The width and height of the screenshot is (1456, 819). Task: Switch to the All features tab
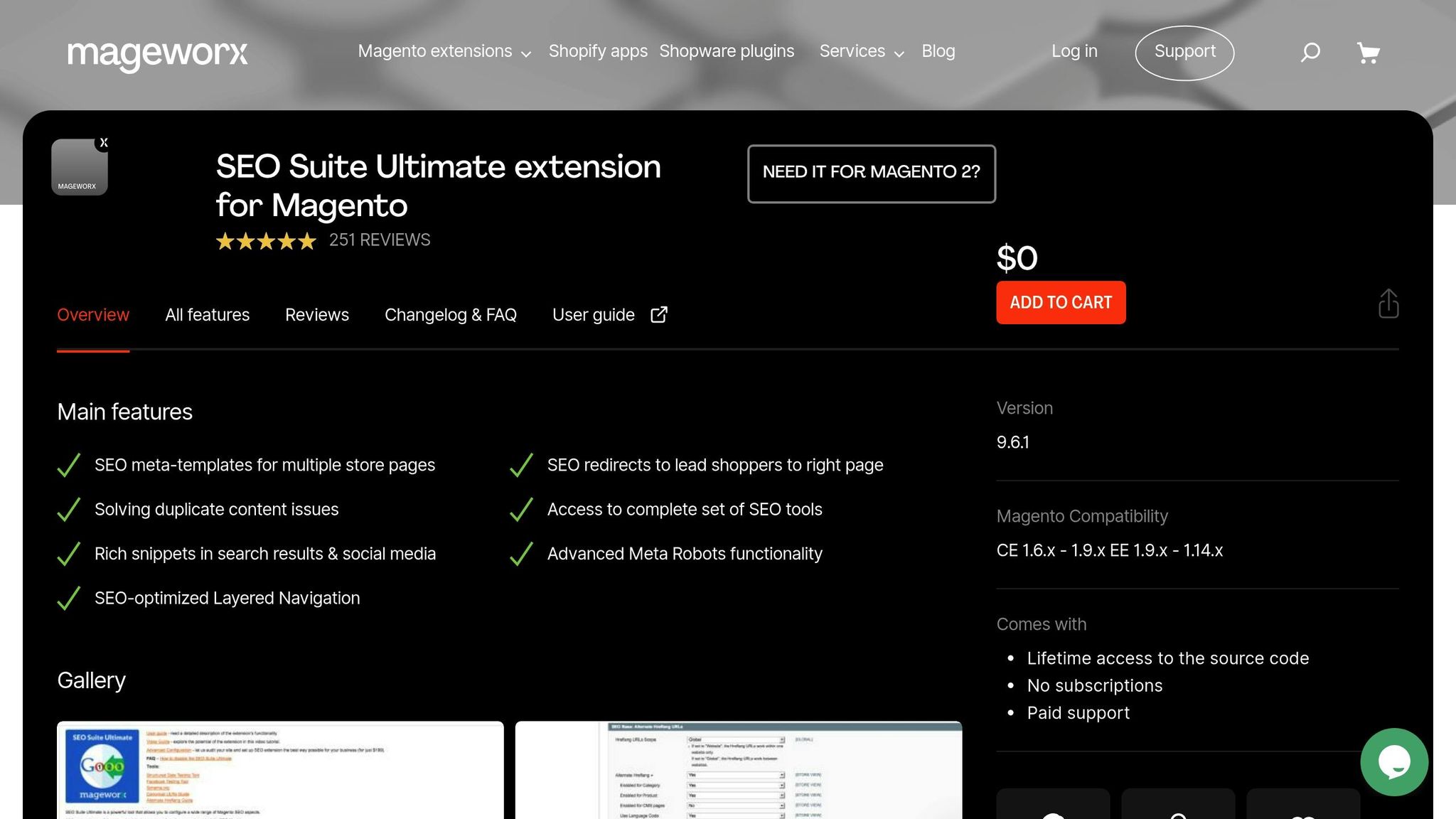tap(207, 314)
